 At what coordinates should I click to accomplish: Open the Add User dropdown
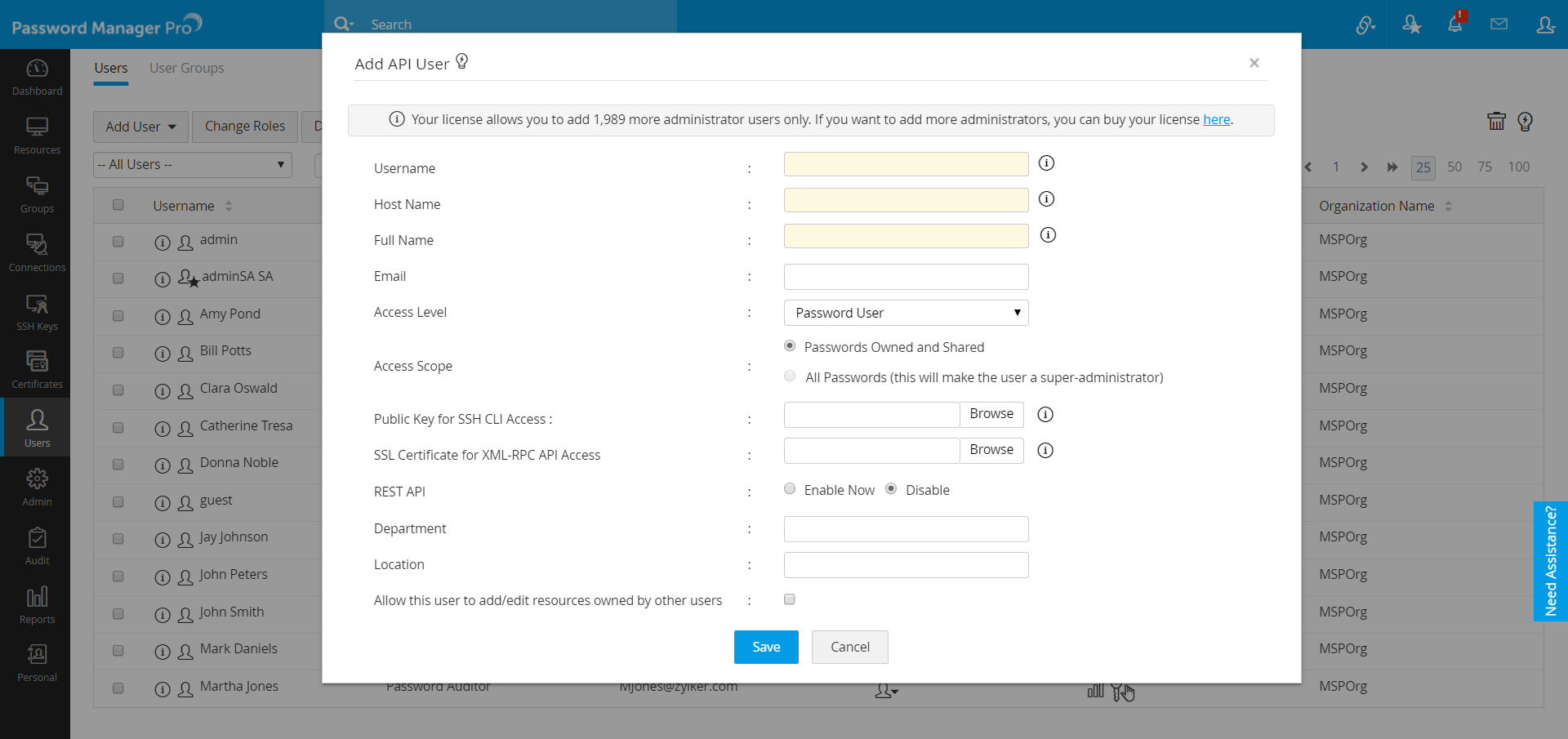point(140,127)
